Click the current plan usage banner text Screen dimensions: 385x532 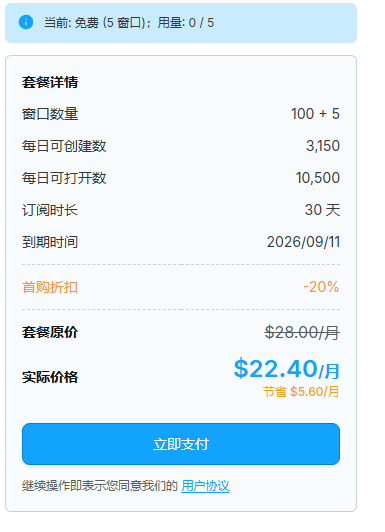129,23
